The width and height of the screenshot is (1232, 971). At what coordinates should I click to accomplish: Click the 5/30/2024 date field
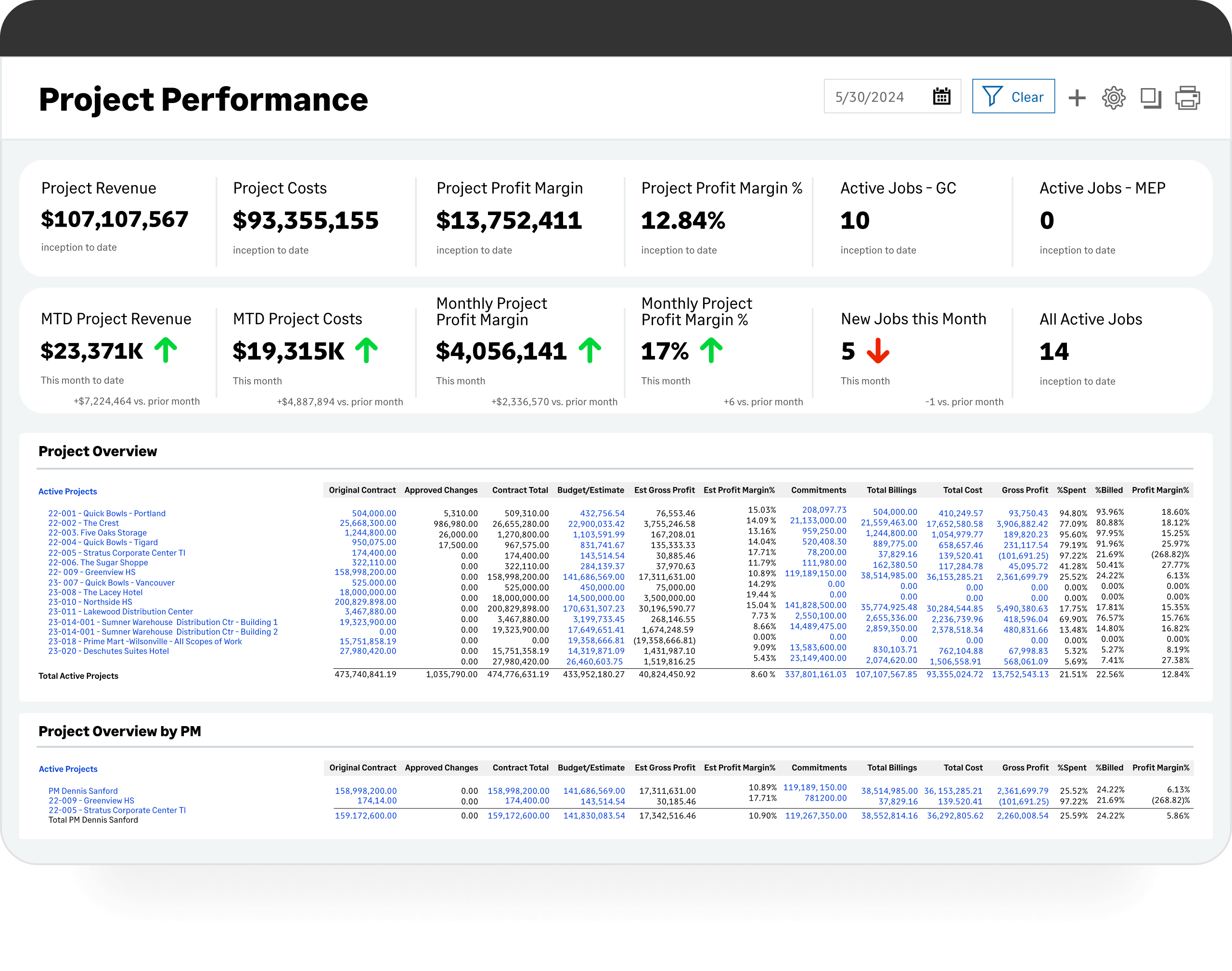(x=892, y=96)
